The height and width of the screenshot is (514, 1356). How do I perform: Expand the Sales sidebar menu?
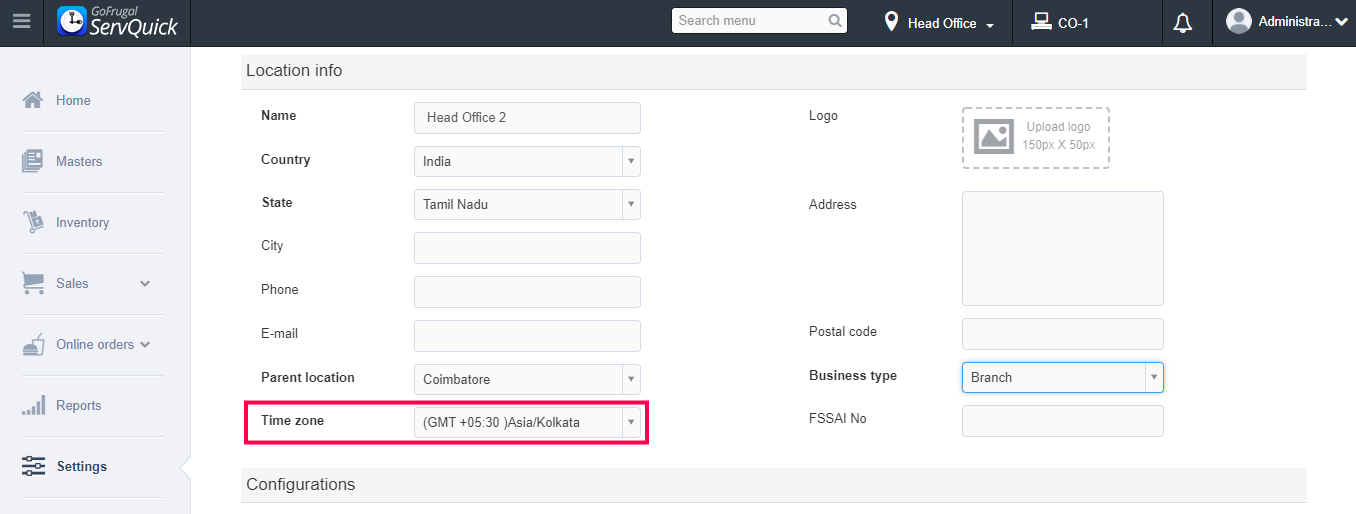[x=145, y=283]
